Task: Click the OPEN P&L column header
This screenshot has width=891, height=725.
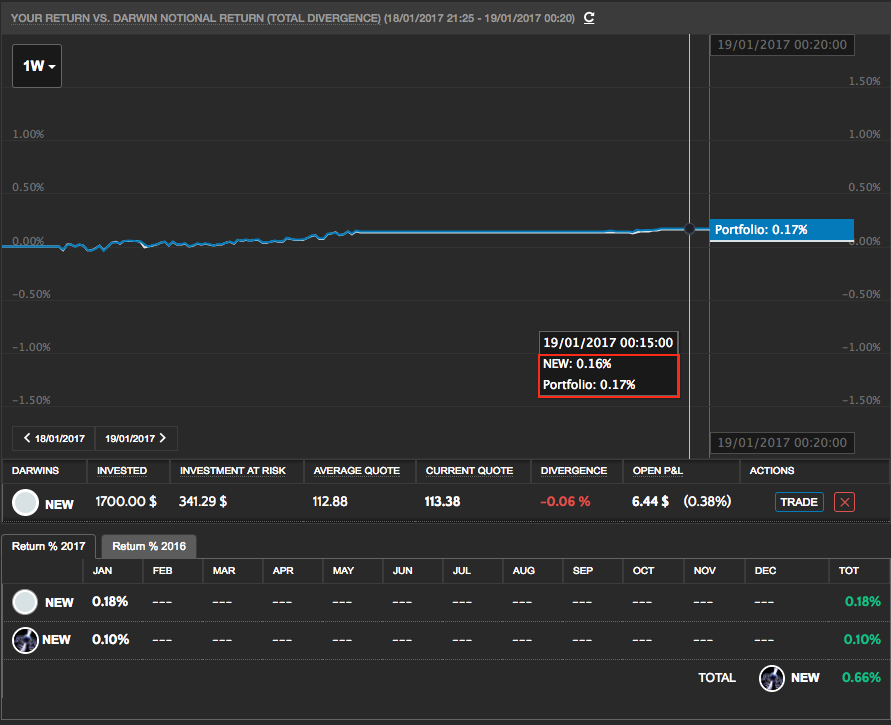Action: pos(659,470)
